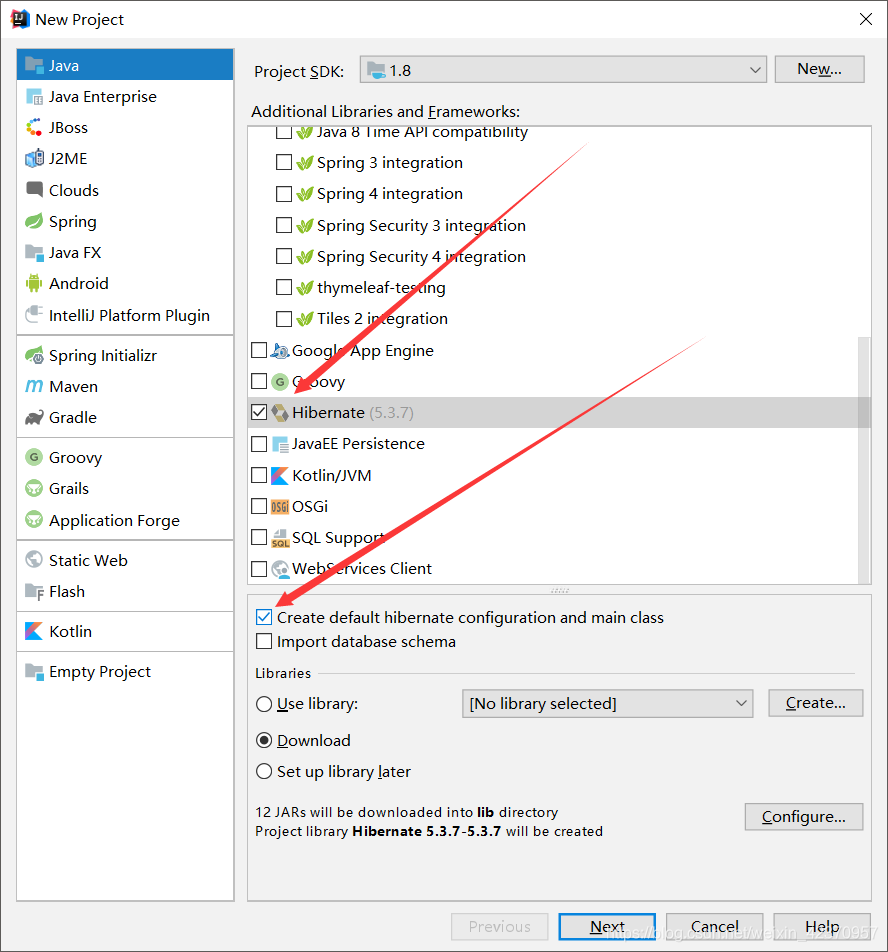Click the Hibernate framework icon
The width and height of the screenshot is (888, 952).
(280, 413)
